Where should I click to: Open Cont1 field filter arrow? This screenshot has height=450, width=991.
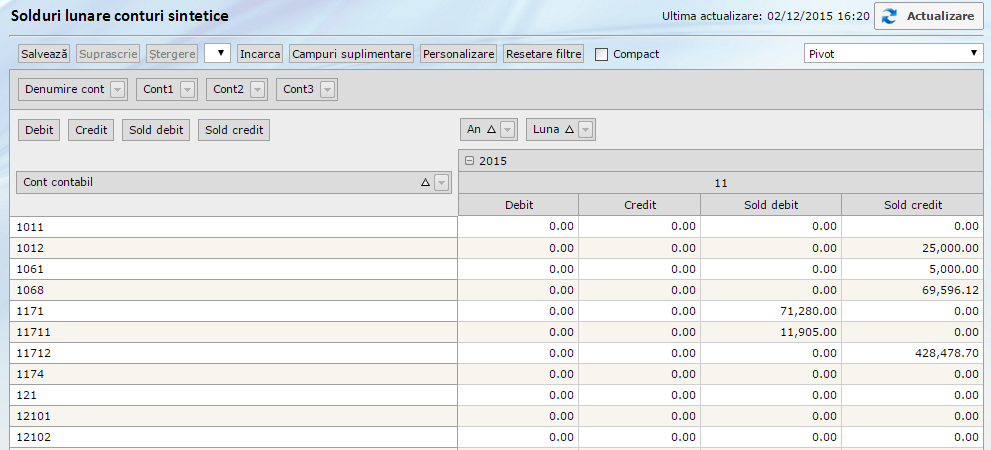pyautogui.click(x=188, y=90)
